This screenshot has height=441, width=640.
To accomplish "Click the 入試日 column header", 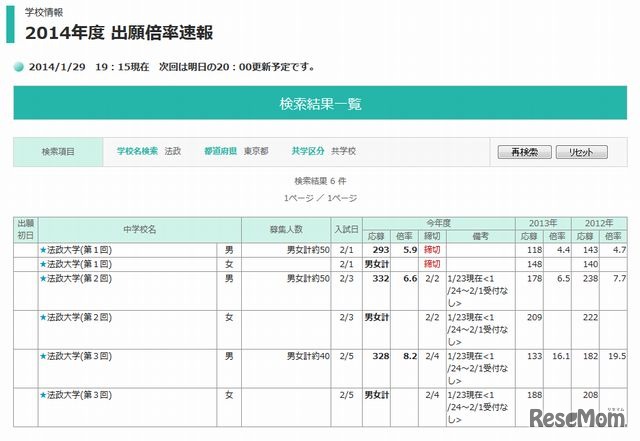I will click(347, 229).
